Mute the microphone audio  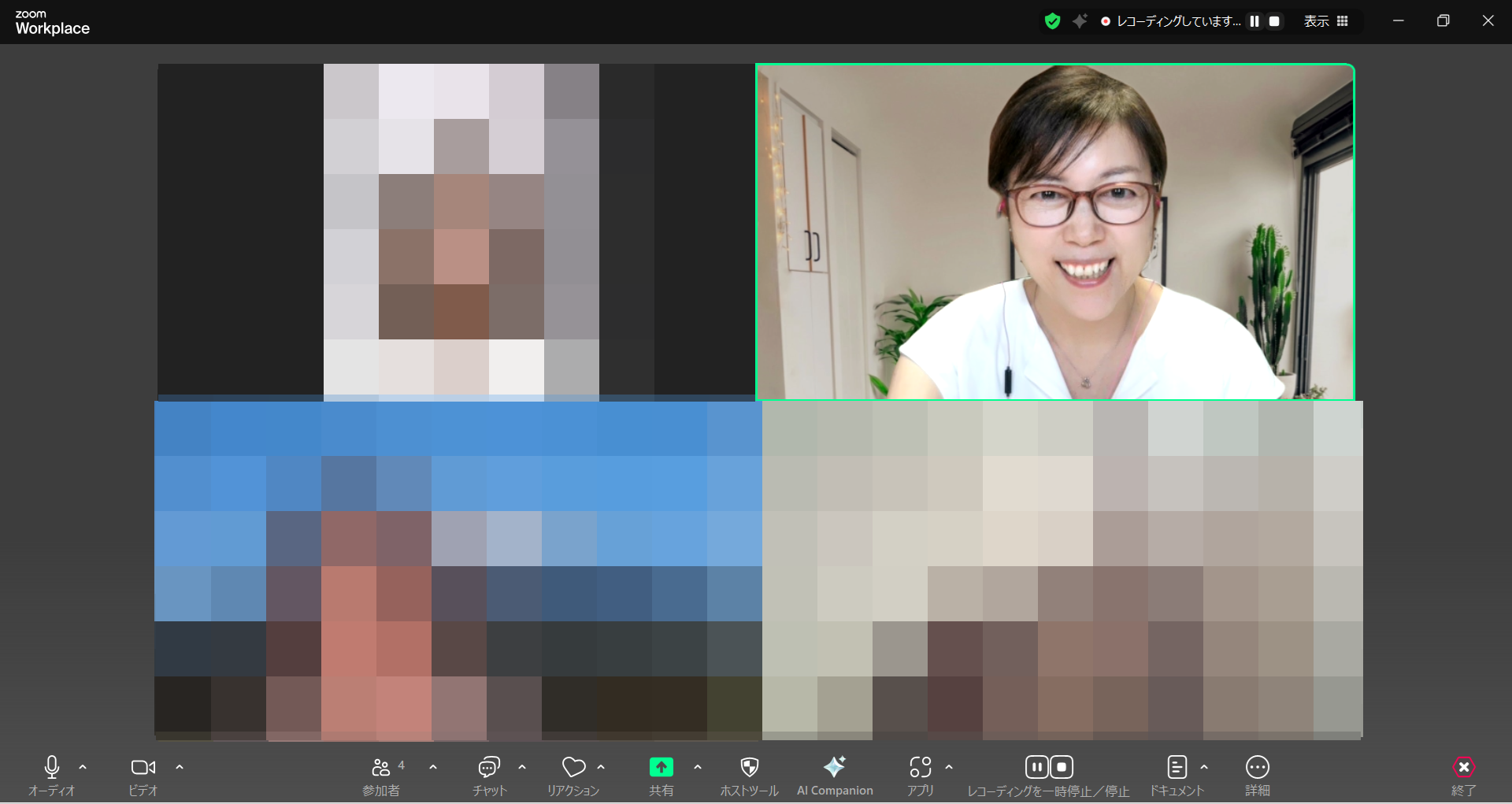52,768
